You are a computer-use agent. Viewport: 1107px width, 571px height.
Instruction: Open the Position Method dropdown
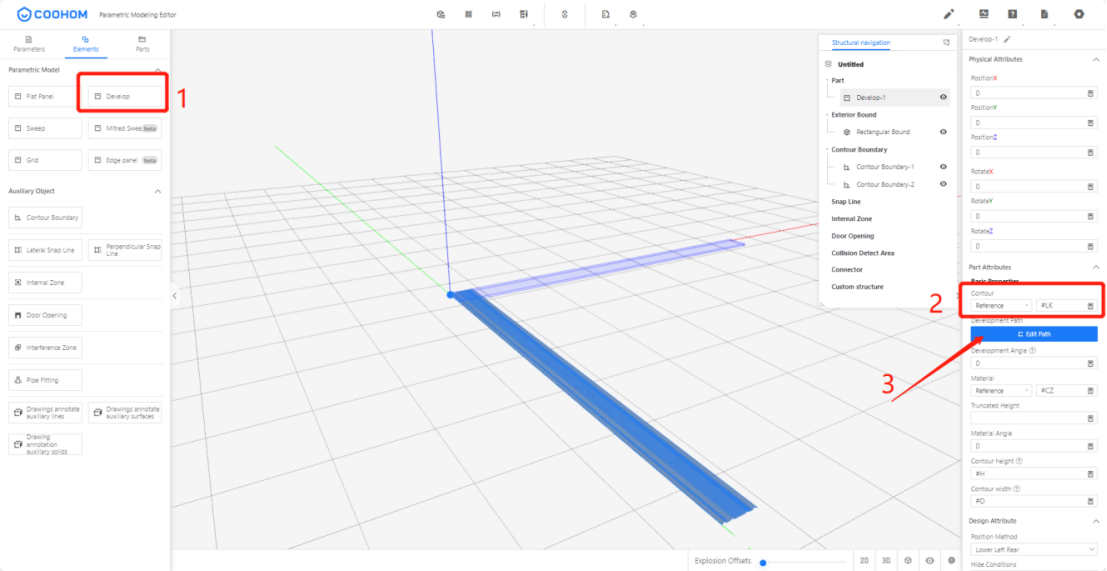[1033, 549]
